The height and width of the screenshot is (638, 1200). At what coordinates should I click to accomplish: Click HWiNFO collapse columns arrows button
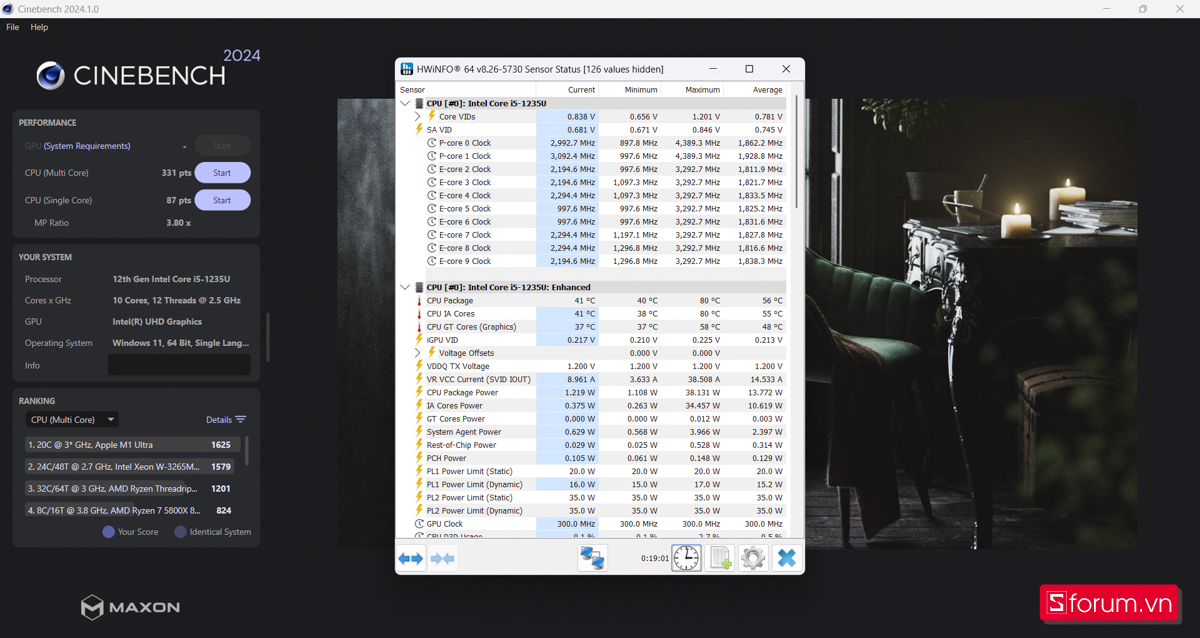[442, 558]
